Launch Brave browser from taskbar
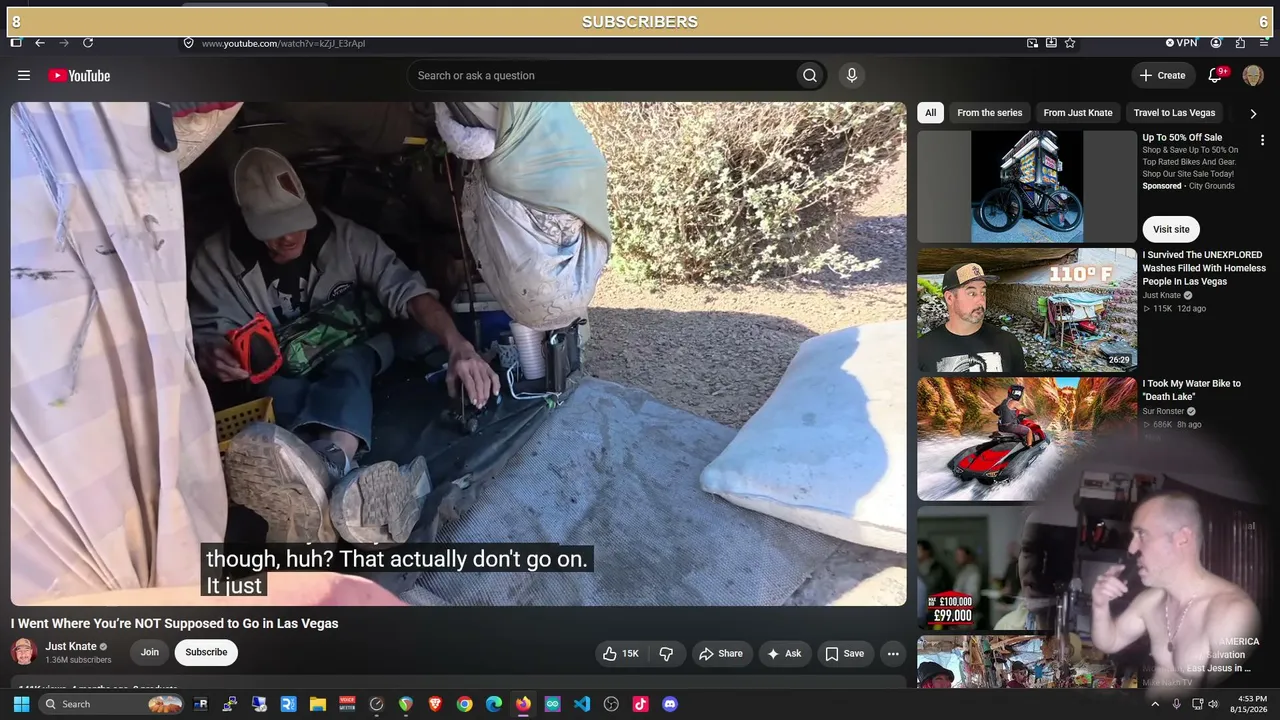Image resolution: width=1280 pixels, height=720 pixels. 435,704
